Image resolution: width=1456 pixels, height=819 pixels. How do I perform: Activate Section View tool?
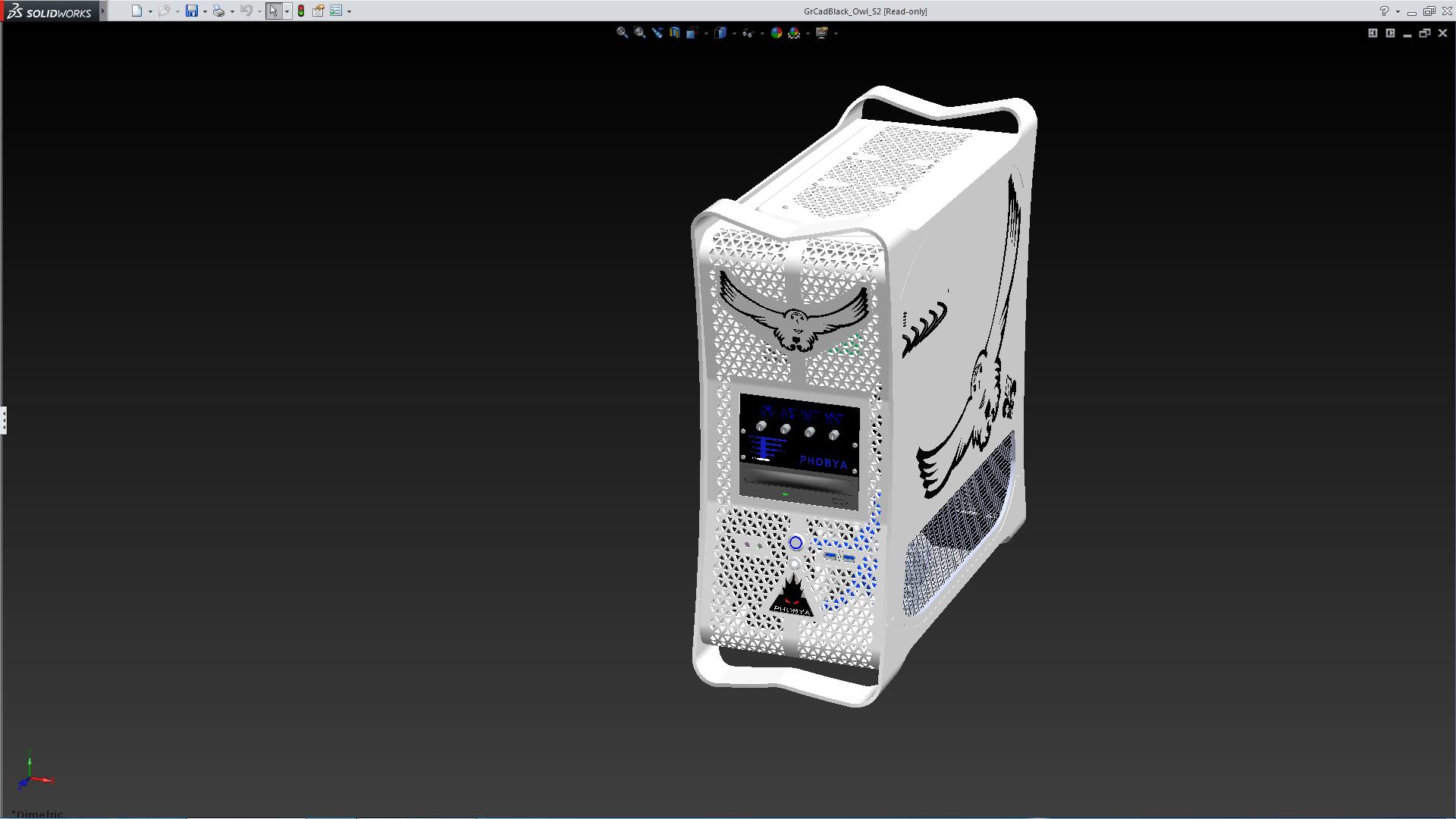point(675,33)
